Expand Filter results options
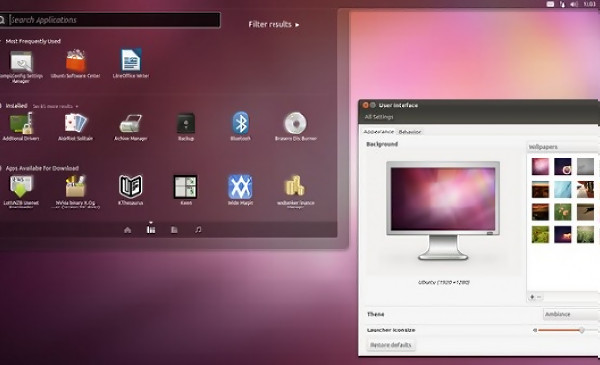Image resolution: width=600 pixels, height=365 pixels. (274, 24)
